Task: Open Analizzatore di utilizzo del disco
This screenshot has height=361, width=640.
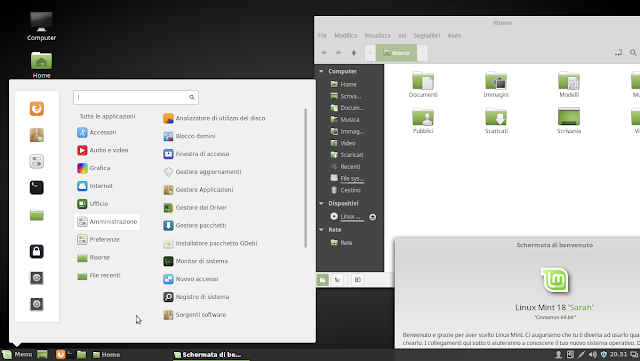Action: pyautogui.click(x=214, y=118)
